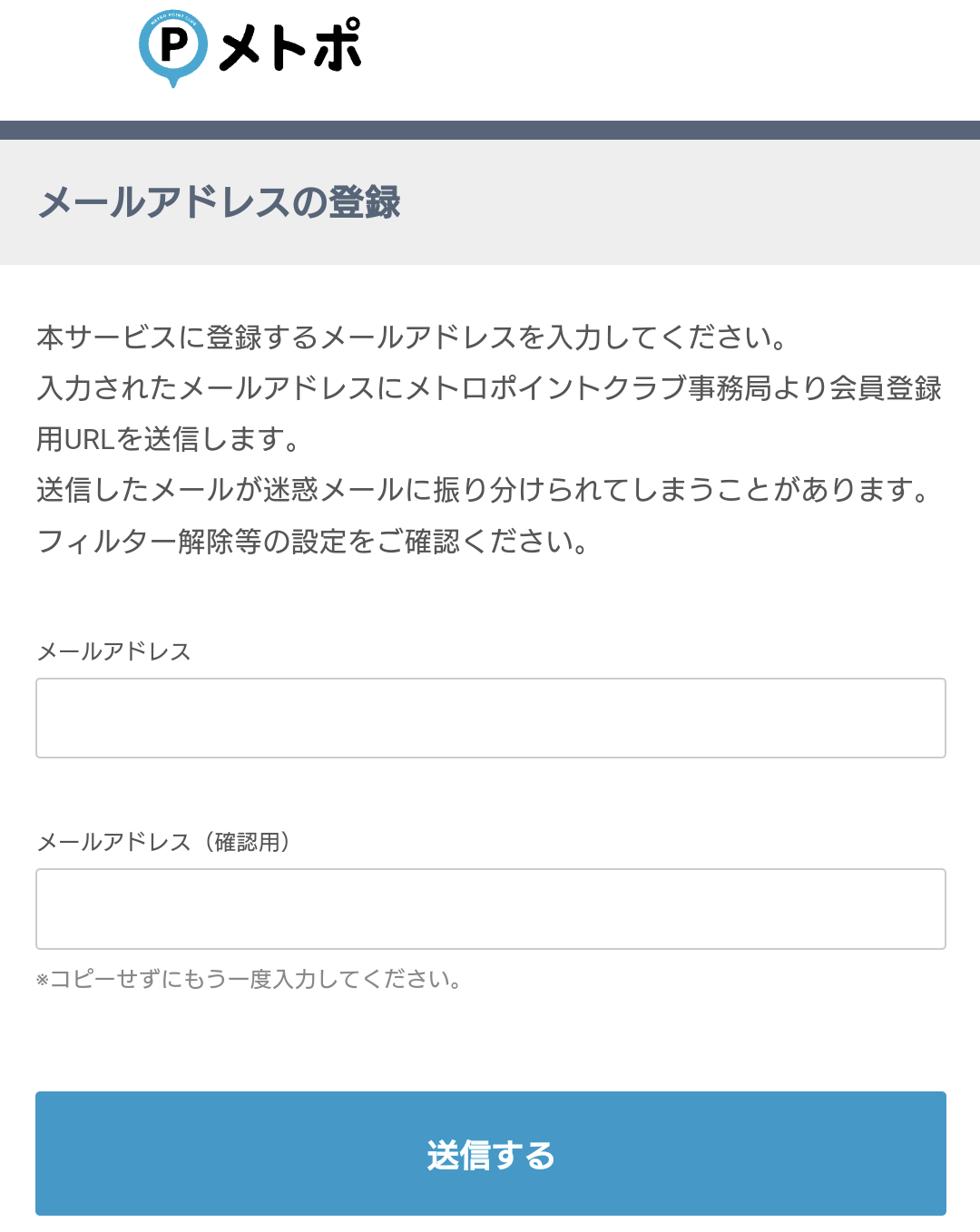Screen dimensions: 980x1232
Task: Click the 登録 characters in the heading
Action: pyautogui.click(x=365, y=202)
